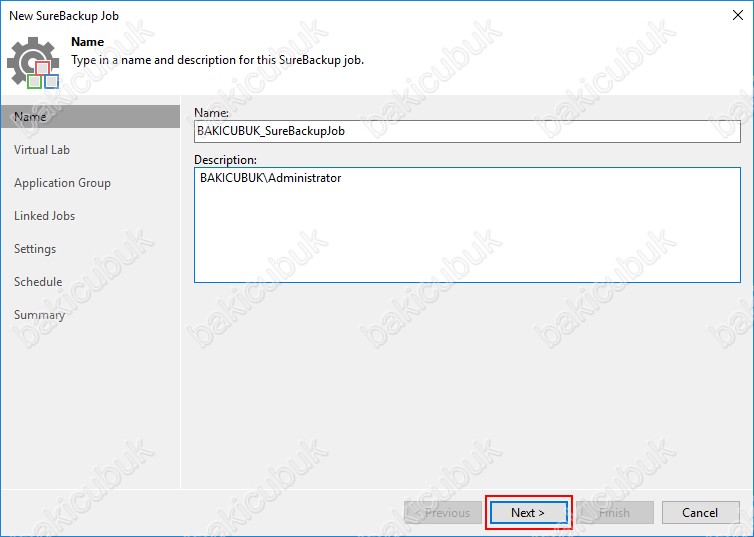Cancel the New SureBackup Job wizard
Screen dimensions: 754x537
(701, 513)
